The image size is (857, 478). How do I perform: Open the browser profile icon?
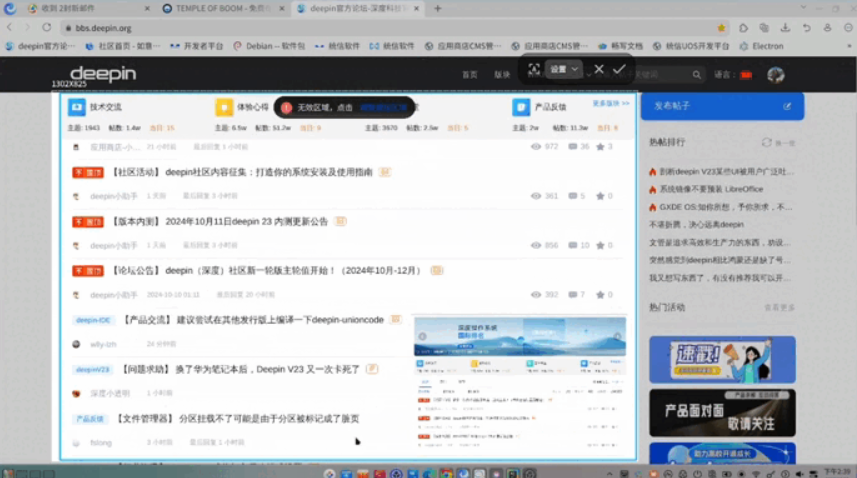[827, 27]
